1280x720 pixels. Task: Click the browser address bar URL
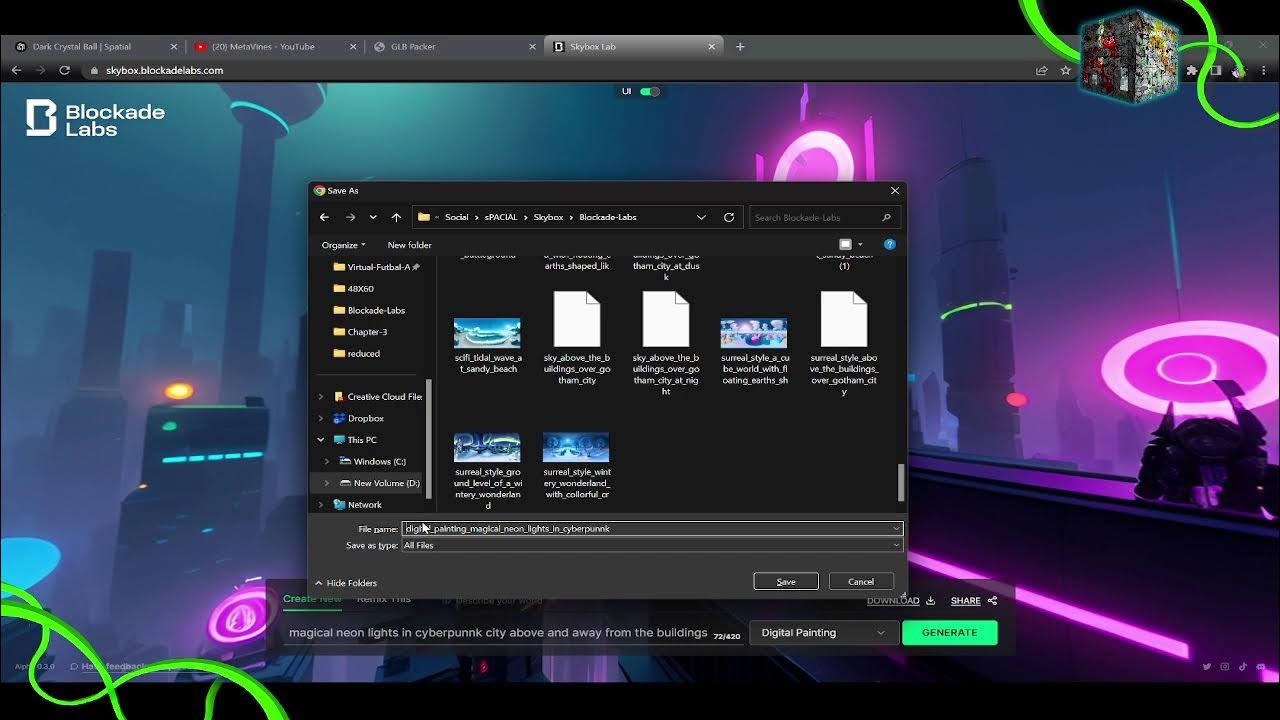165,70
